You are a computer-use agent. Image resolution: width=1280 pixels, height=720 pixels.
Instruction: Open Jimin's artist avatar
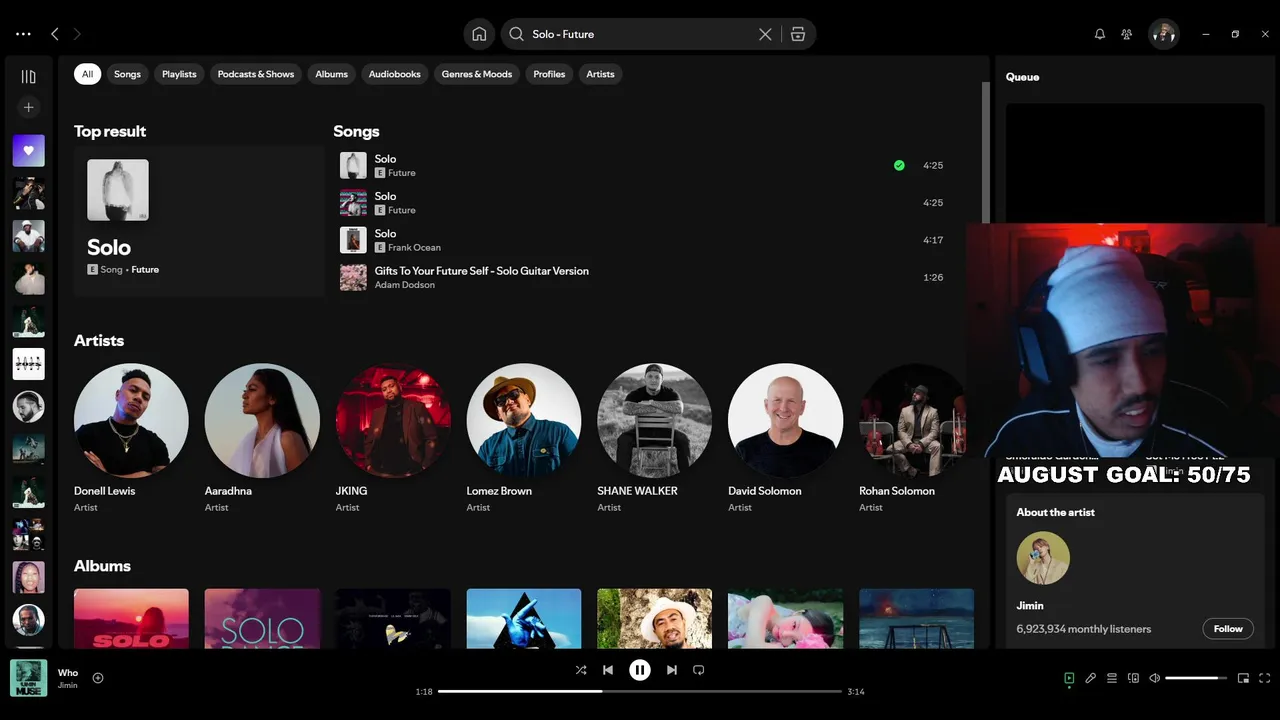pos(1043,558)
